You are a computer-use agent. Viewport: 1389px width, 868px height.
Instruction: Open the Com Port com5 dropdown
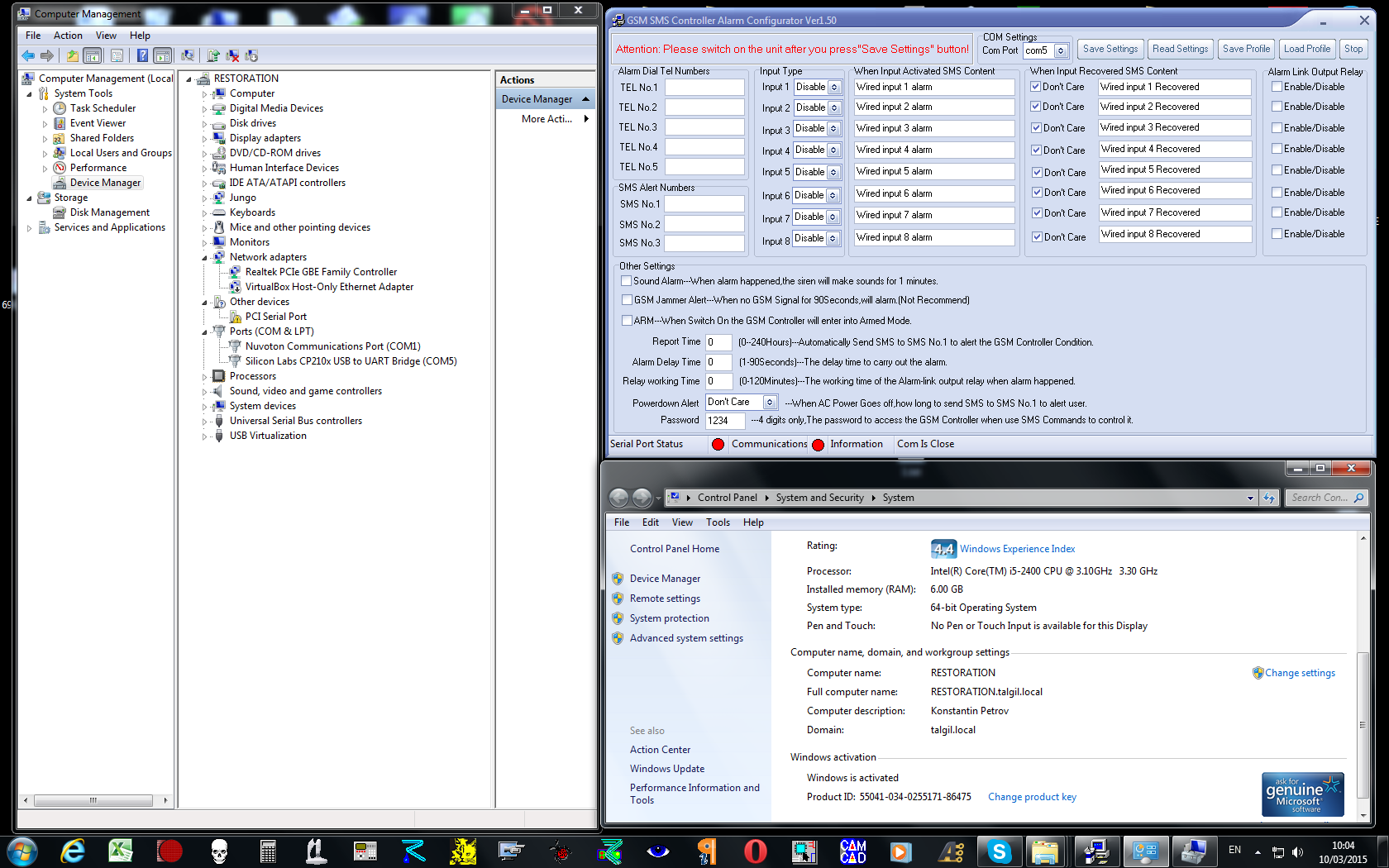[x=1061, y=51]
